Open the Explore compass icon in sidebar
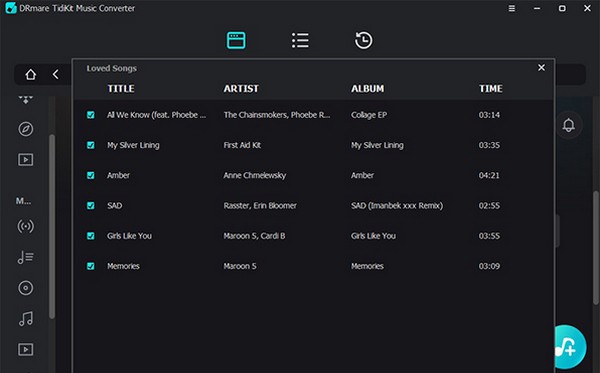This screenshot has height=373, width=600. pos(26,129)
